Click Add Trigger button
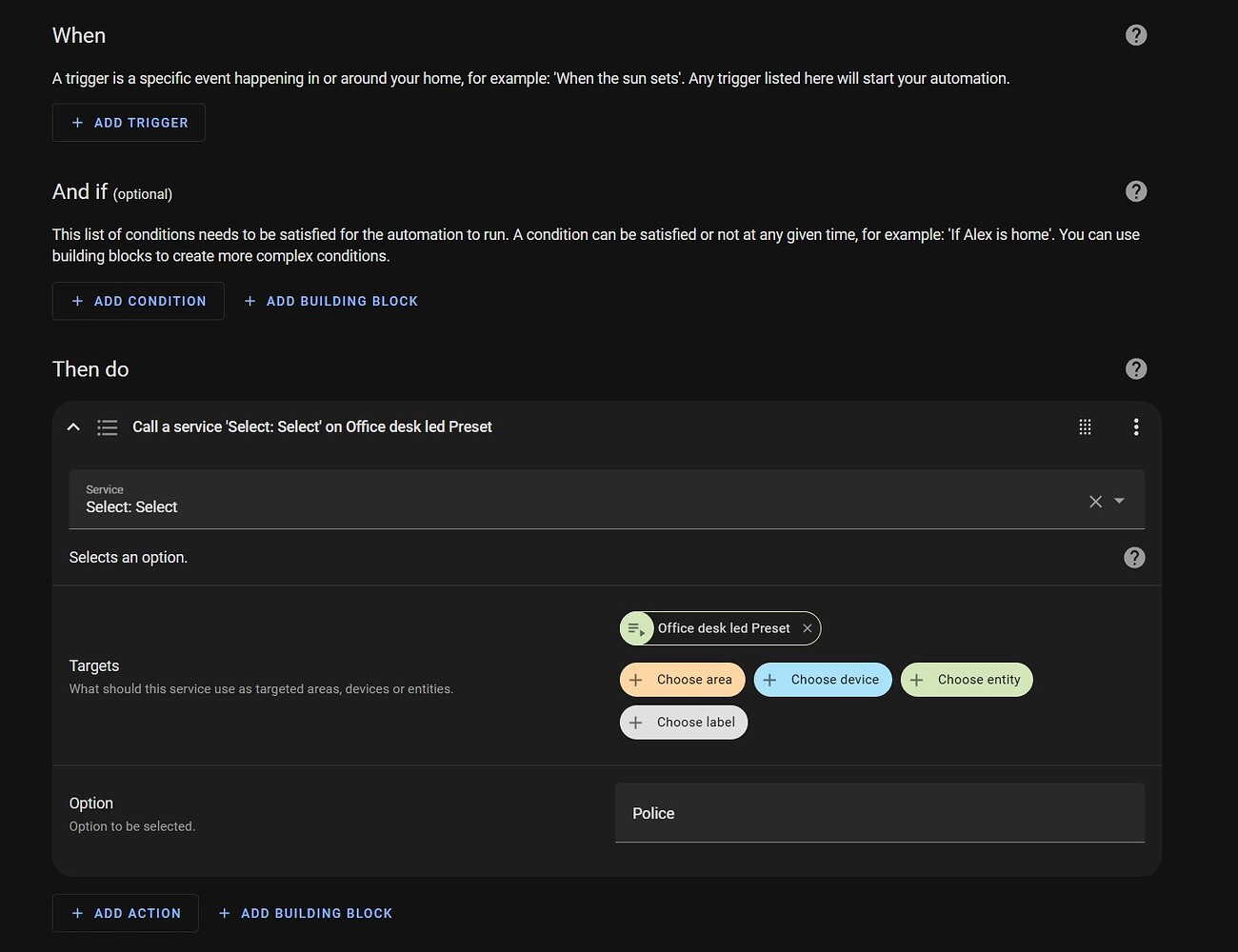The width and height of the screenshot is (1238, 952). [x=129, y=123]
